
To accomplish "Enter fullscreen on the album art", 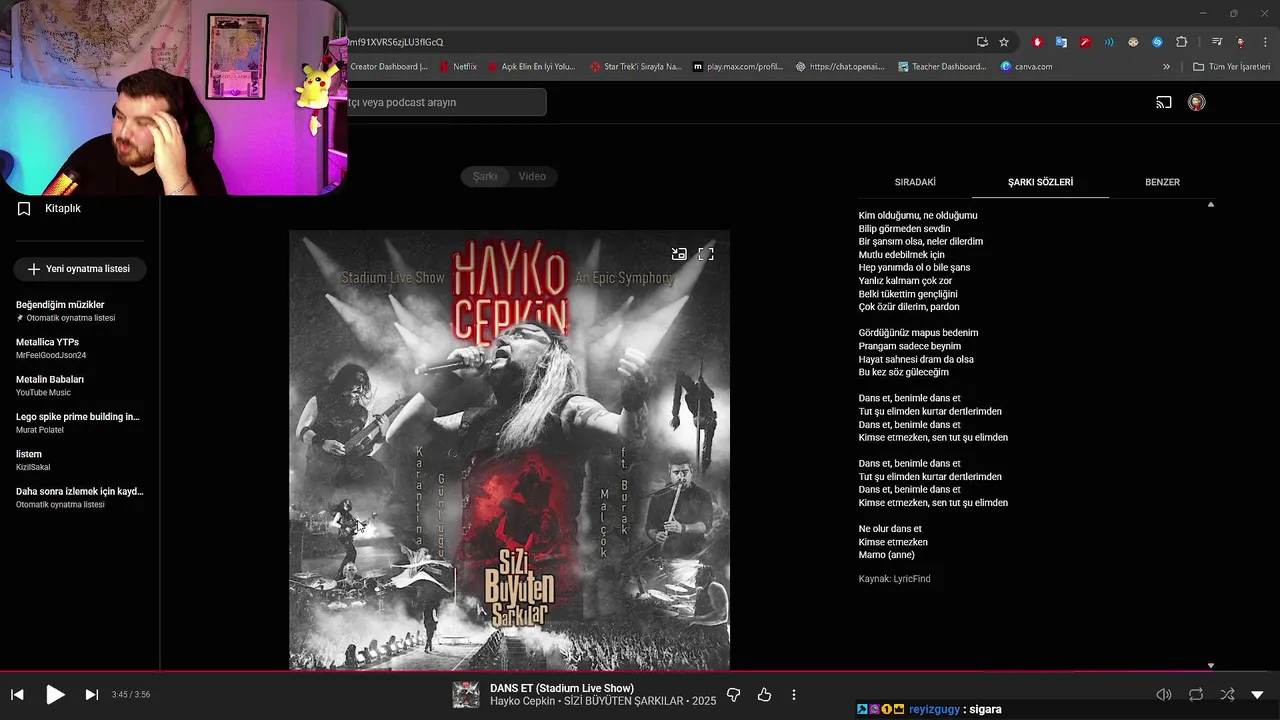I will tap(706, 254).
